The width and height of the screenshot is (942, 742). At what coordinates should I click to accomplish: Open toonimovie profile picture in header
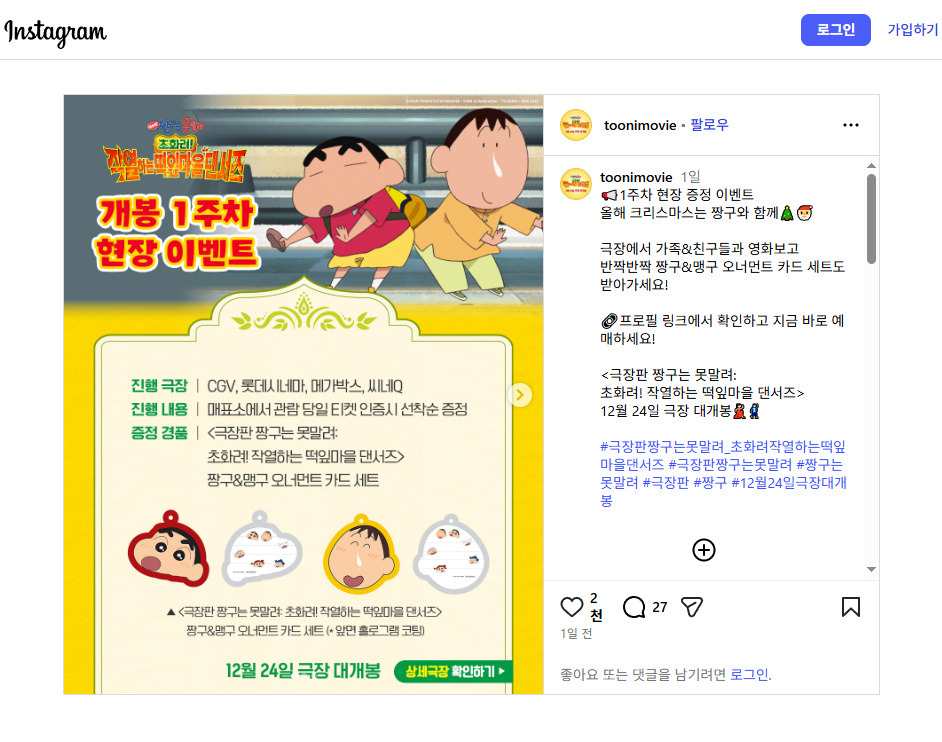[576, 125]
